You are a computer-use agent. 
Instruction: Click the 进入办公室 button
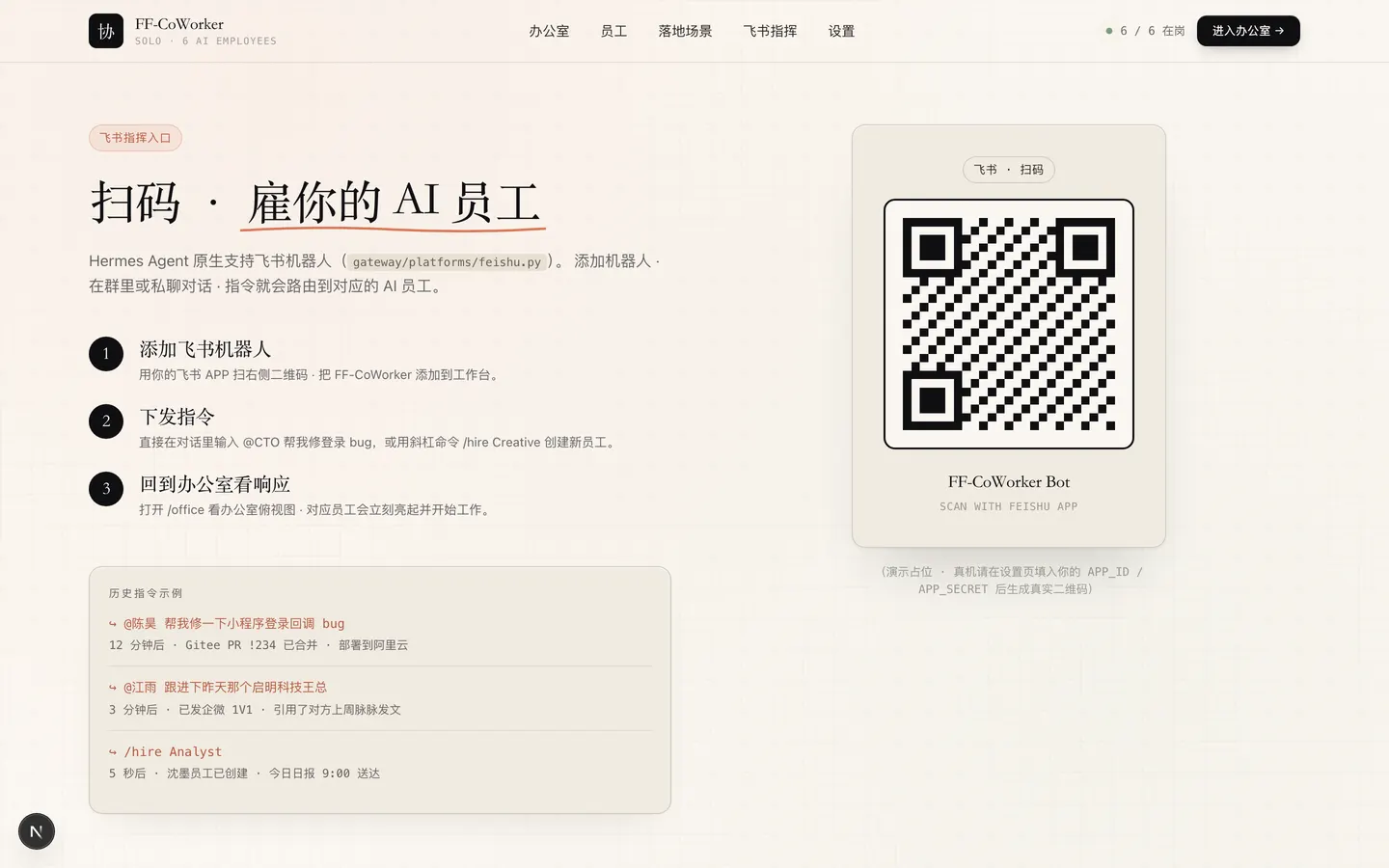pos(1248,31)
